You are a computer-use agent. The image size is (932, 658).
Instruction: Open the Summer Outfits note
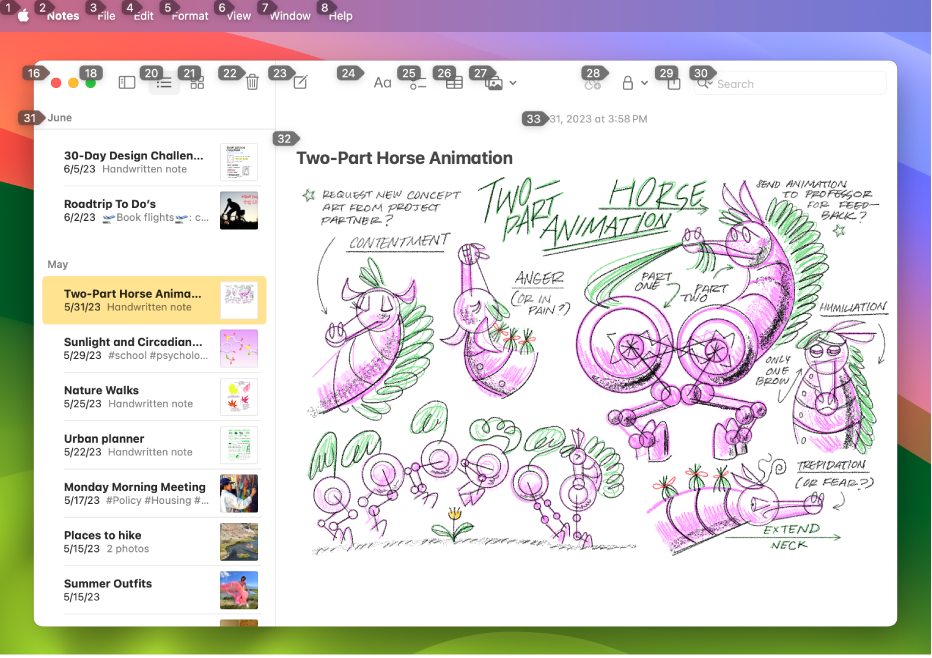point(154,590)
